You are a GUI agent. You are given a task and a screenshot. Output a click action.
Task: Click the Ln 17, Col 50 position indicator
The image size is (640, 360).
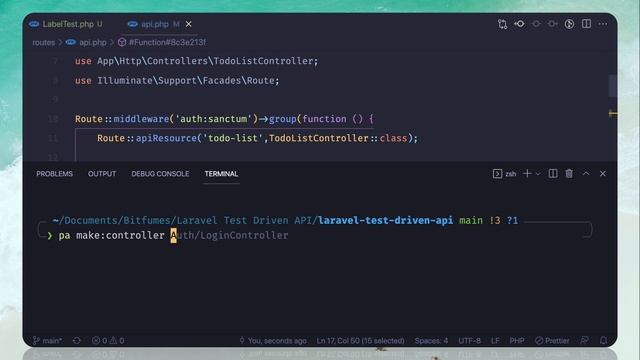tap(360, 340)
